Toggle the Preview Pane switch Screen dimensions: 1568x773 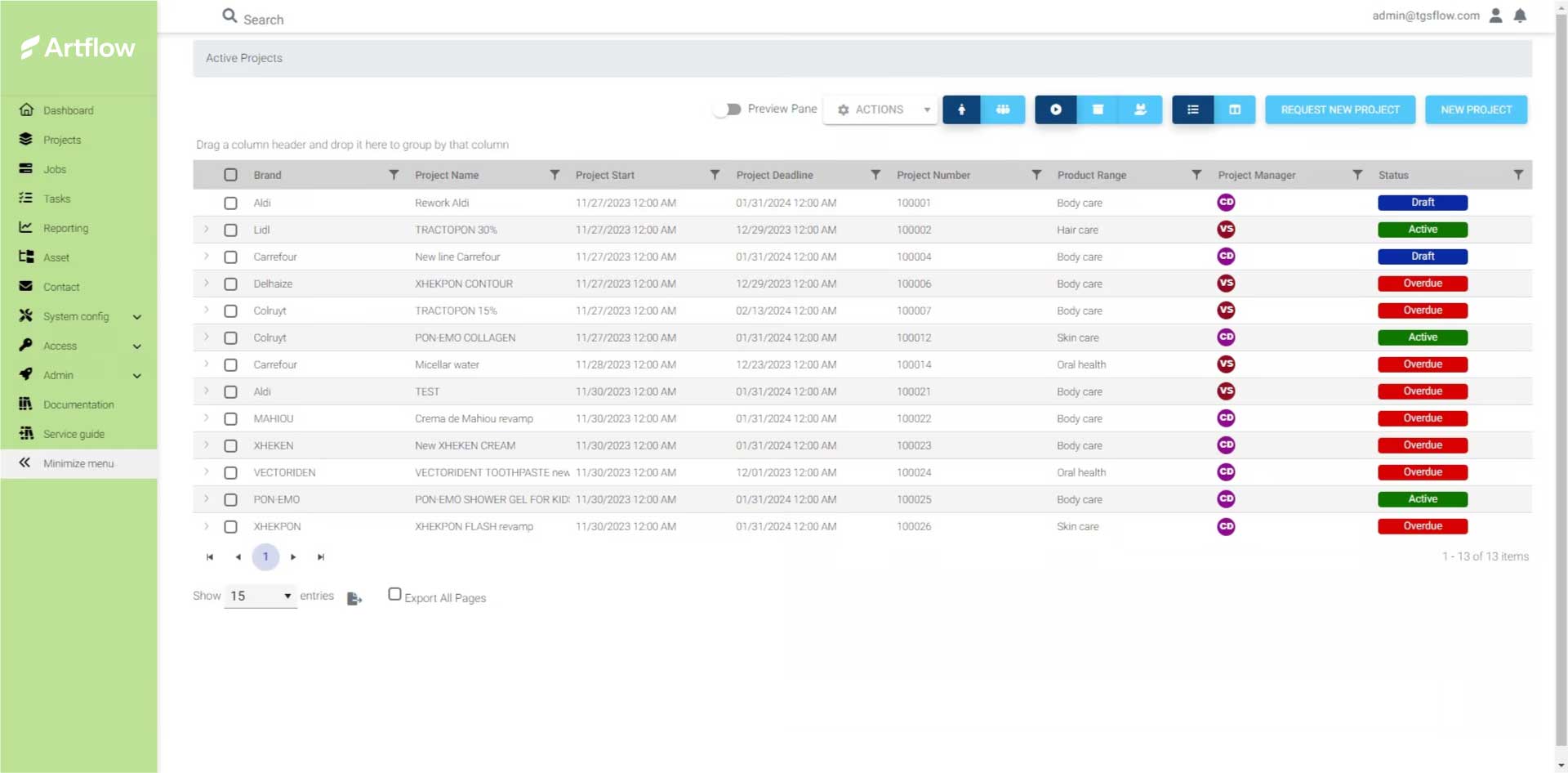tap(726, 109)
